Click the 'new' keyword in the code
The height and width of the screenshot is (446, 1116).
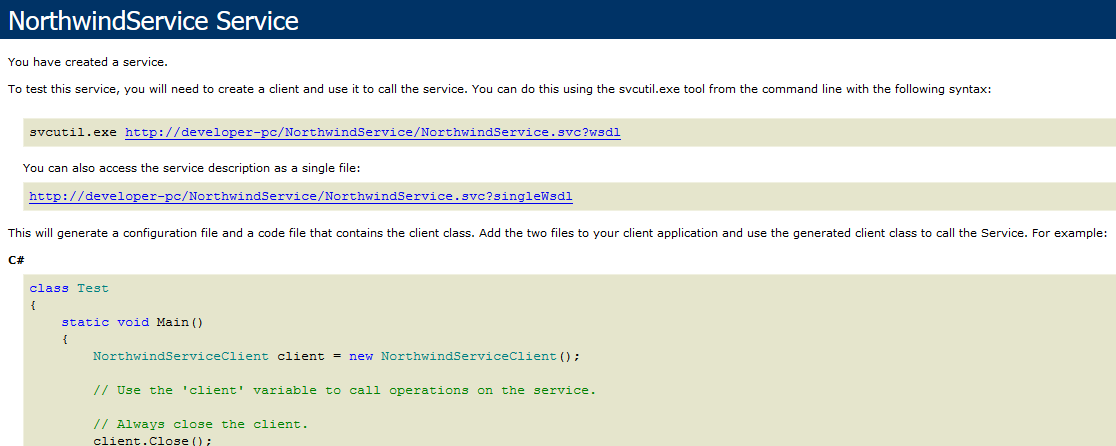tap(360, 356)
